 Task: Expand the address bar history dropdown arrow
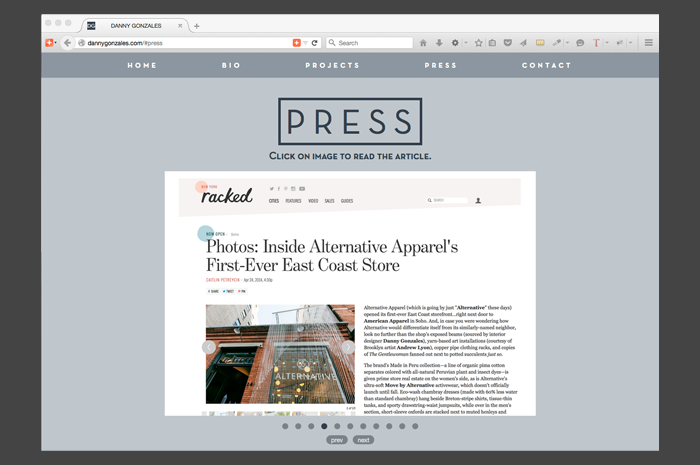click(x=306, y=43)
